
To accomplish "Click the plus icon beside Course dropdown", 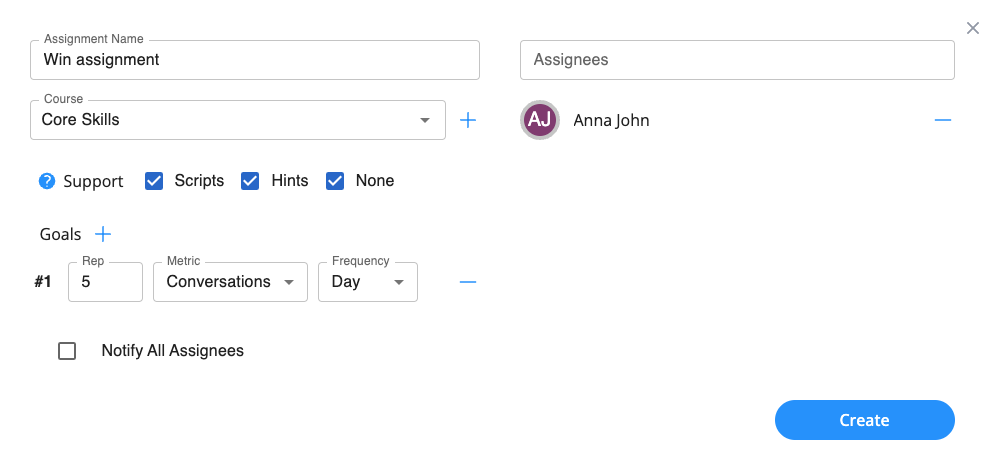I will [468, 120].
